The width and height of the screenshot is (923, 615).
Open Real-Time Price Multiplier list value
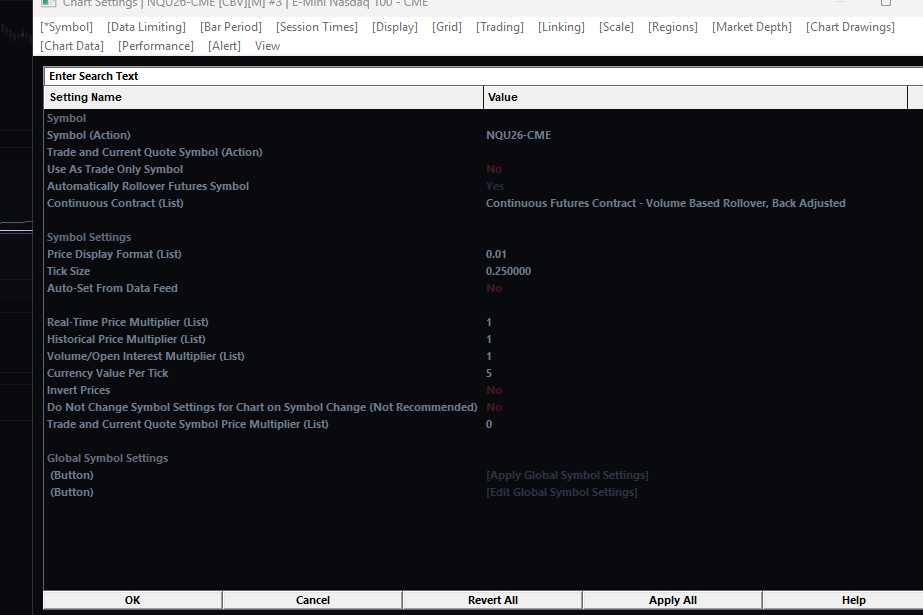(489, 323)
